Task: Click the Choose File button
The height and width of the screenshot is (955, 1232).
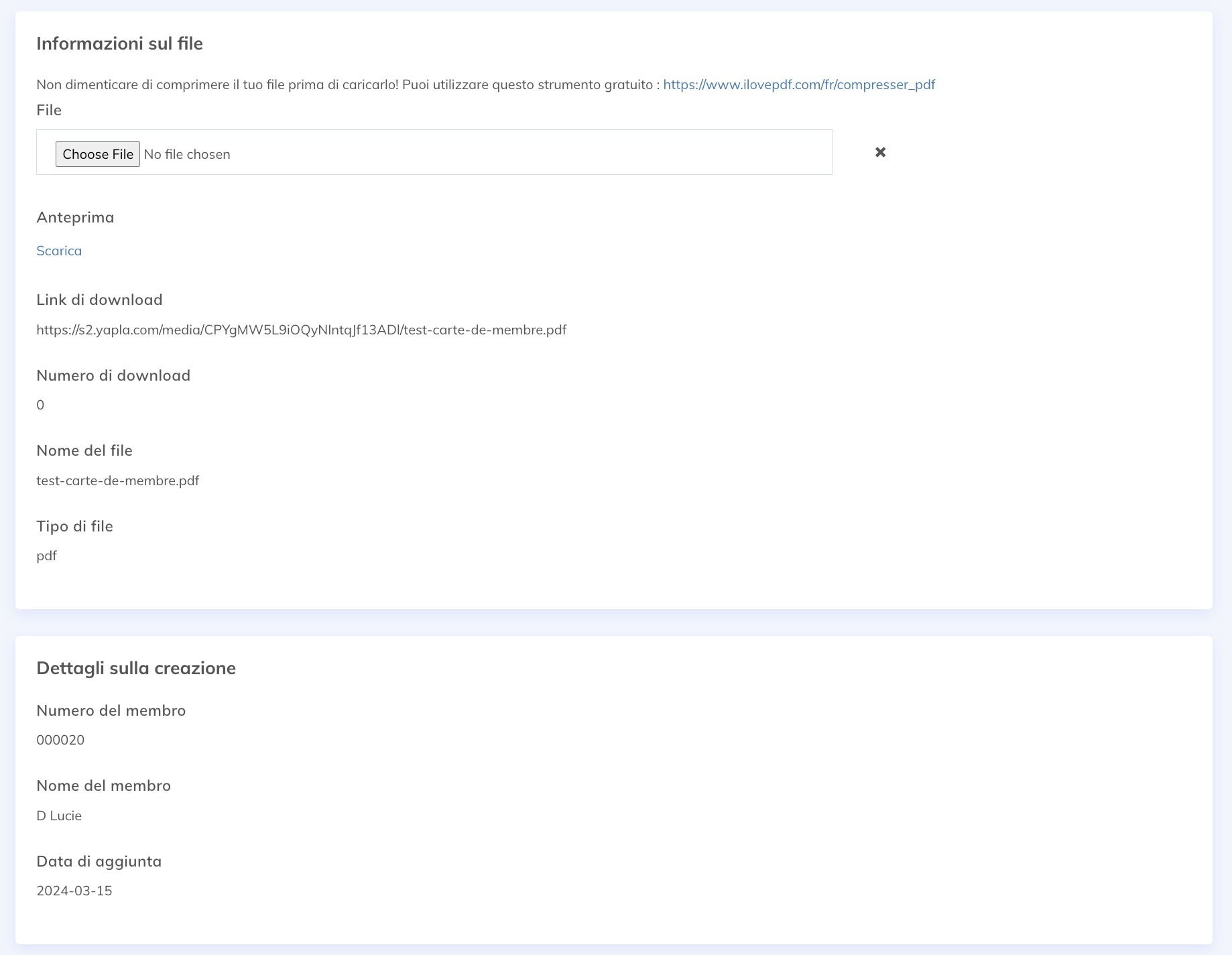Action: [97, 154]
